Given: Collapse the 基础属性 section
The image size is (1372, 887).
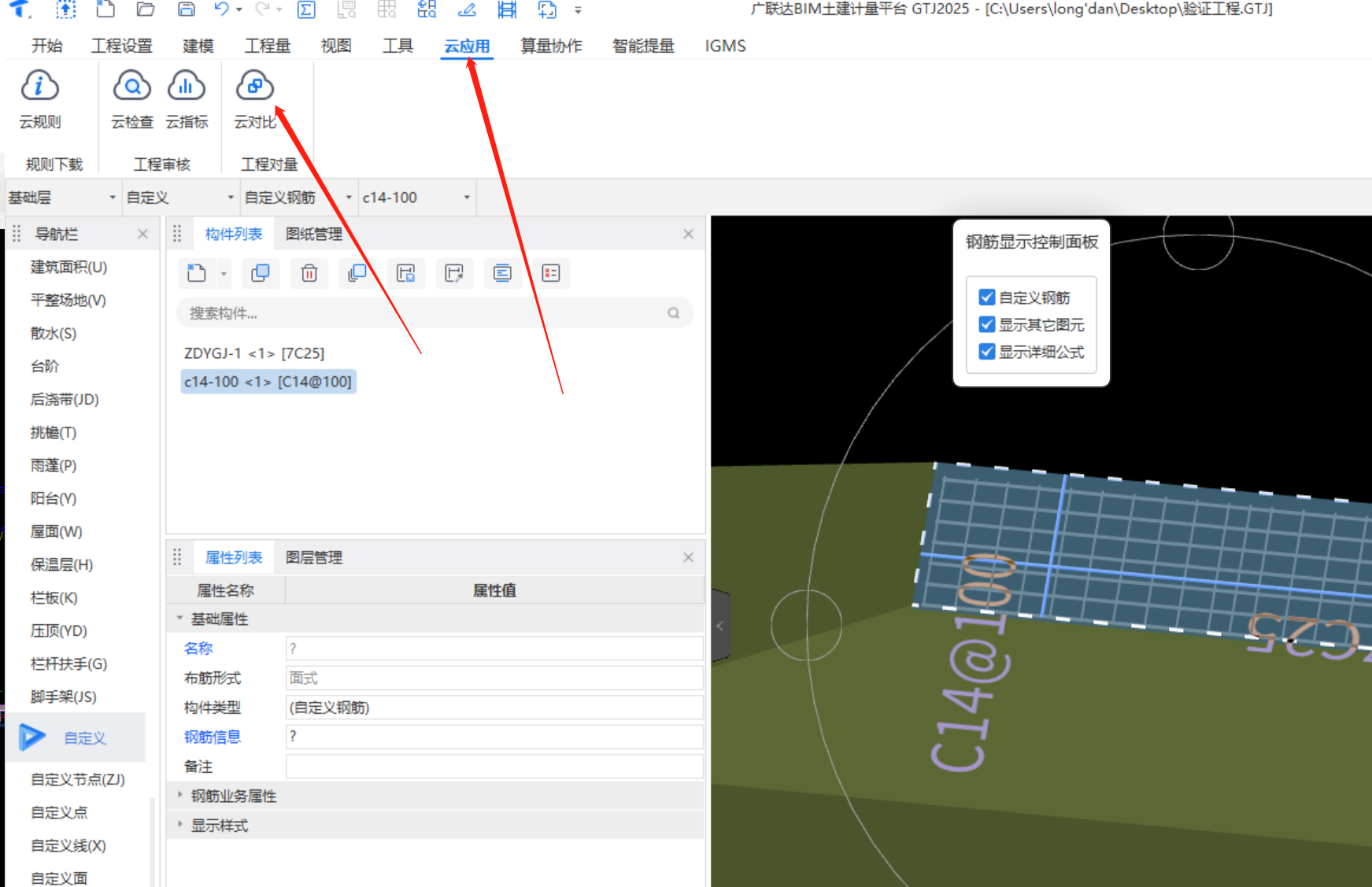Looking at the screenshot, I should click(179, 619).
